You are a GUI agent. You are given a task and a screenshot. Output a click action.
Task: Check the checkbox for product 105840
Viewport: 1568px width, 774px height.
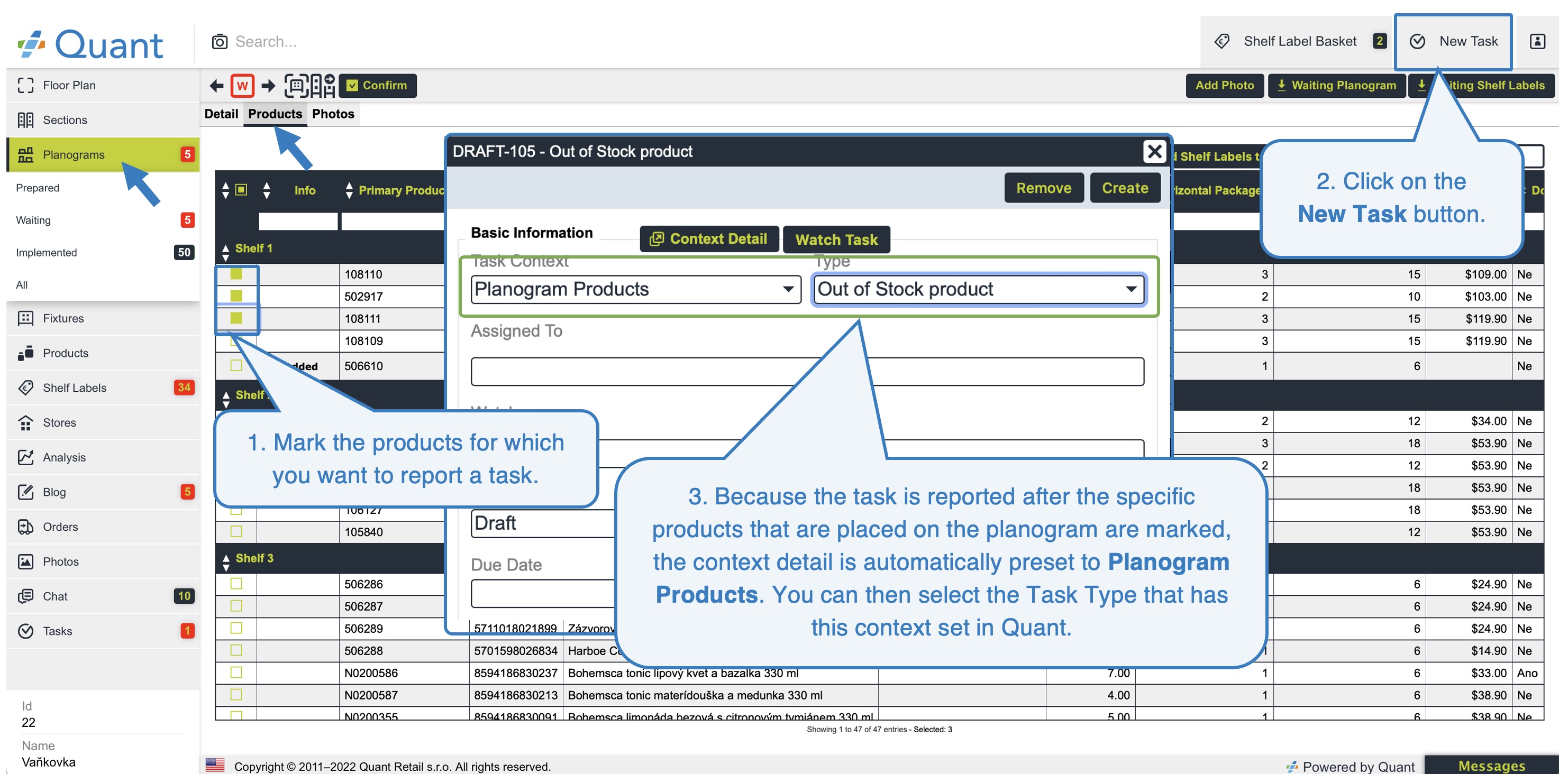(x=236, y=531)
